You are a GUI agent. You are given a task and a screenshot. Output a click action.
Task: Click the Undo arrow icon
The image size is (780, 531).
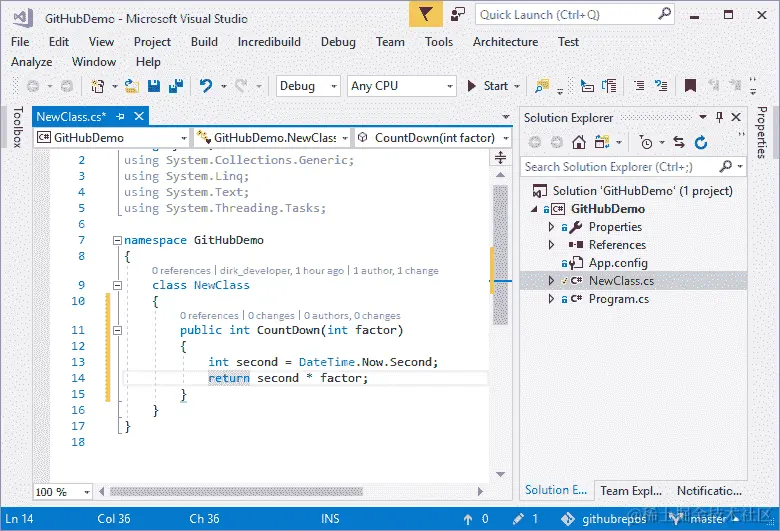[205, 86]
